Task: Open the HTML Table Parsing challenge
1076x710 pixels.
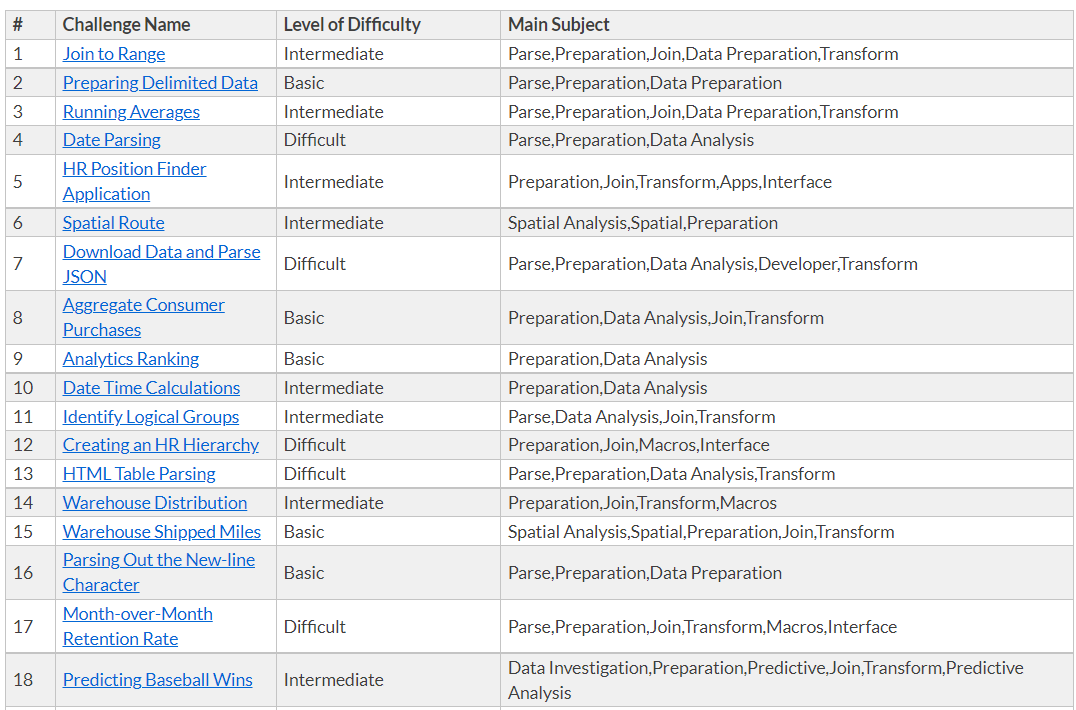Action: pyautogui.click(x=139, y=474)
